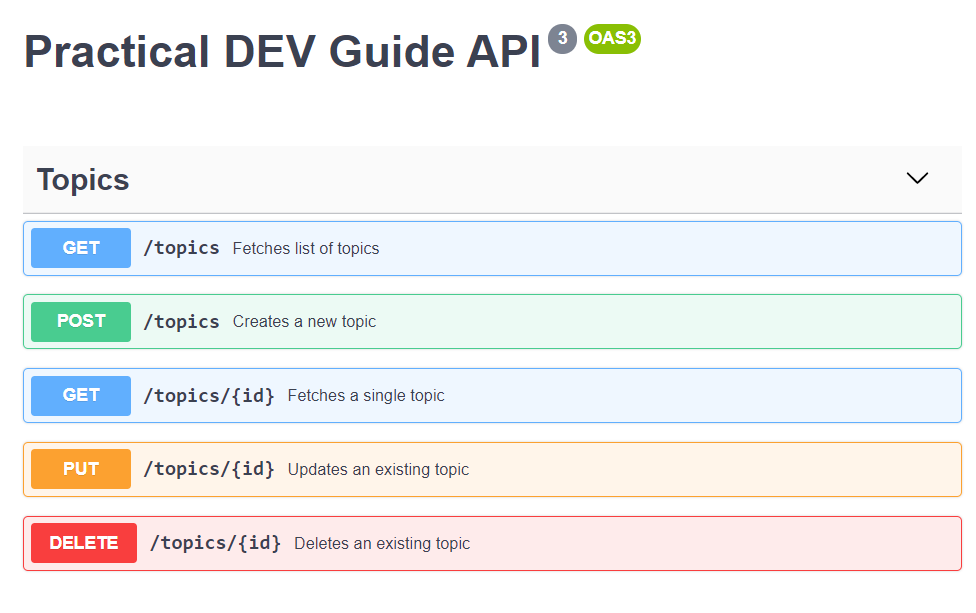976x613 pixels.
Task: Click /topics/{id} path in the GET single topic row
Action: pos(209,396)
